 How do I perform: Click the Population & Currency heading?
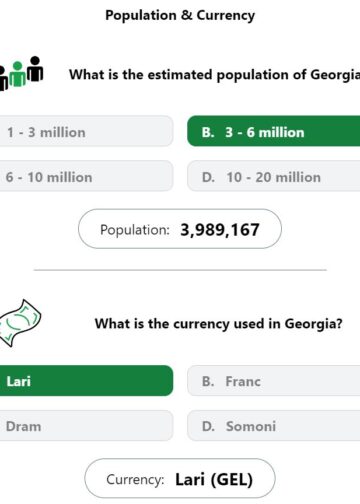180,15
